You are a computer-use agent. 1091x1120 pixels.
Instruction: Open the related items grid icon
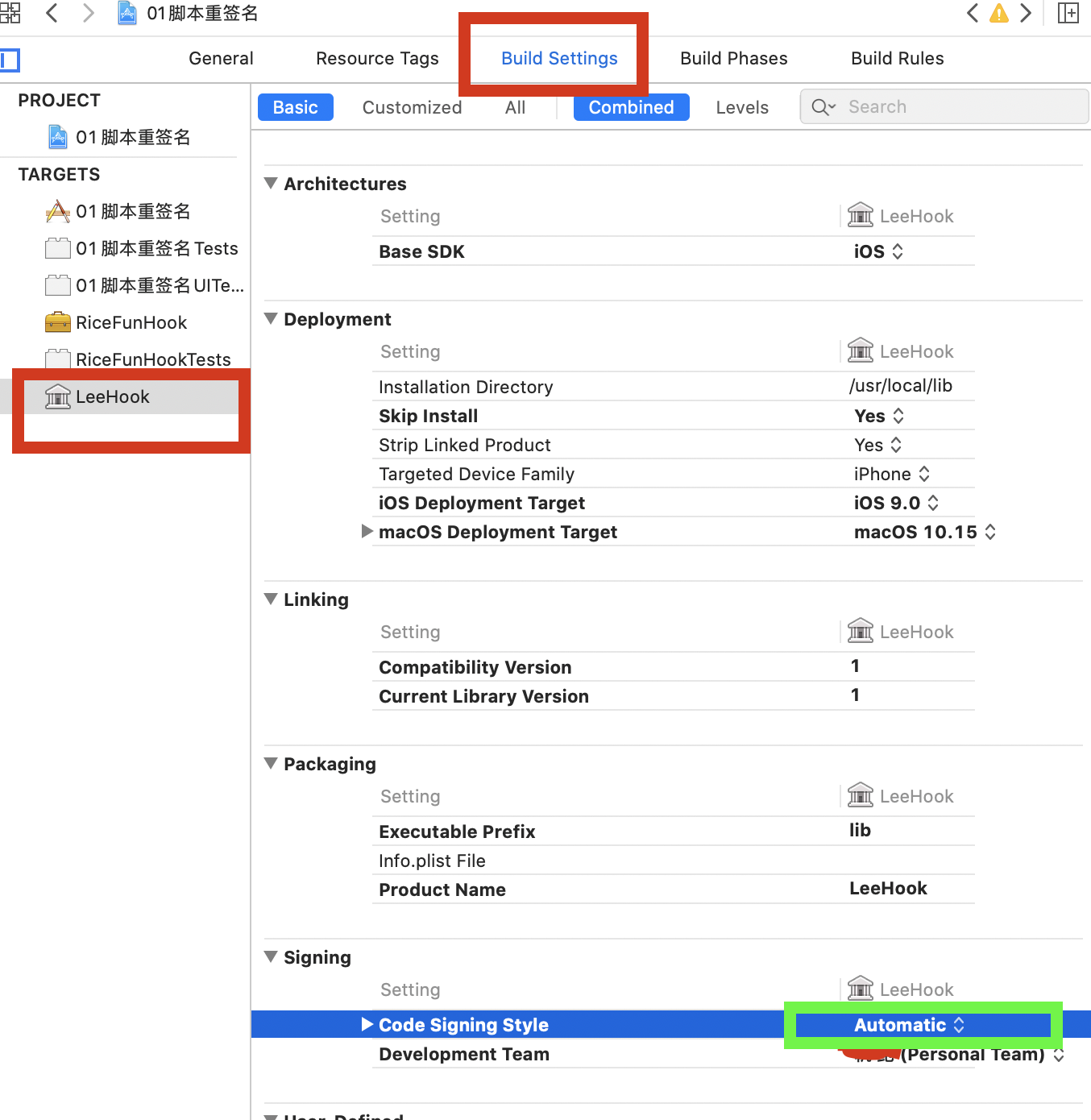(x=10, y=13)
